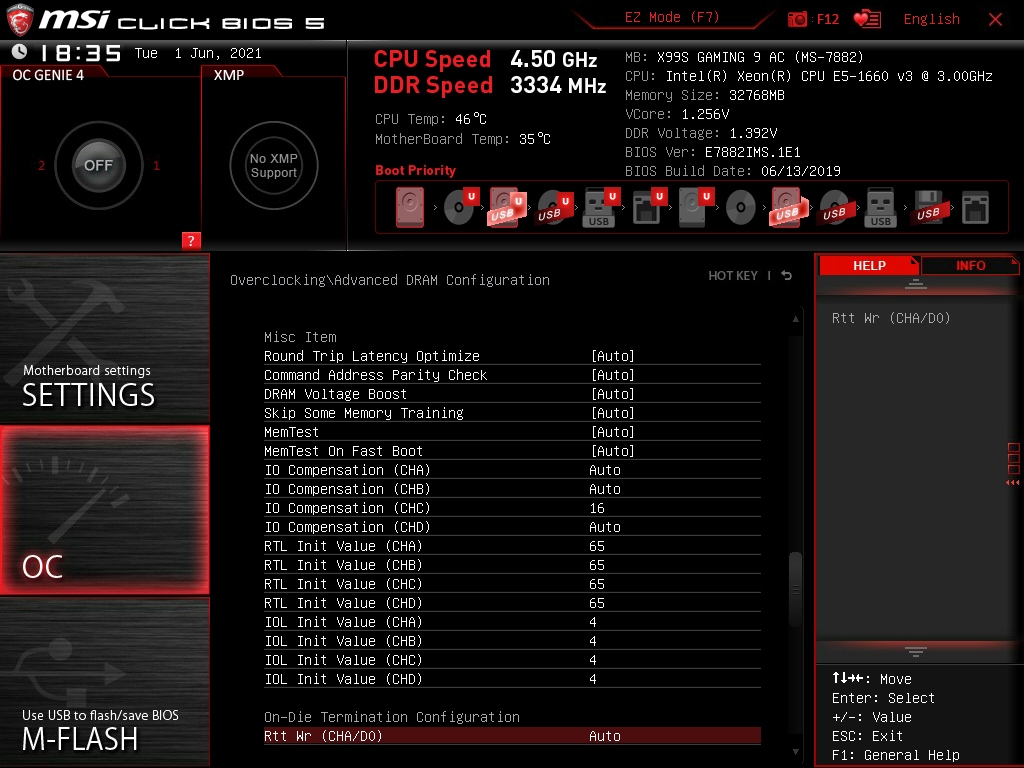Screen dimensions: 1024x768
Task: Close the BIOS with the X button
Action: point(995,20)
